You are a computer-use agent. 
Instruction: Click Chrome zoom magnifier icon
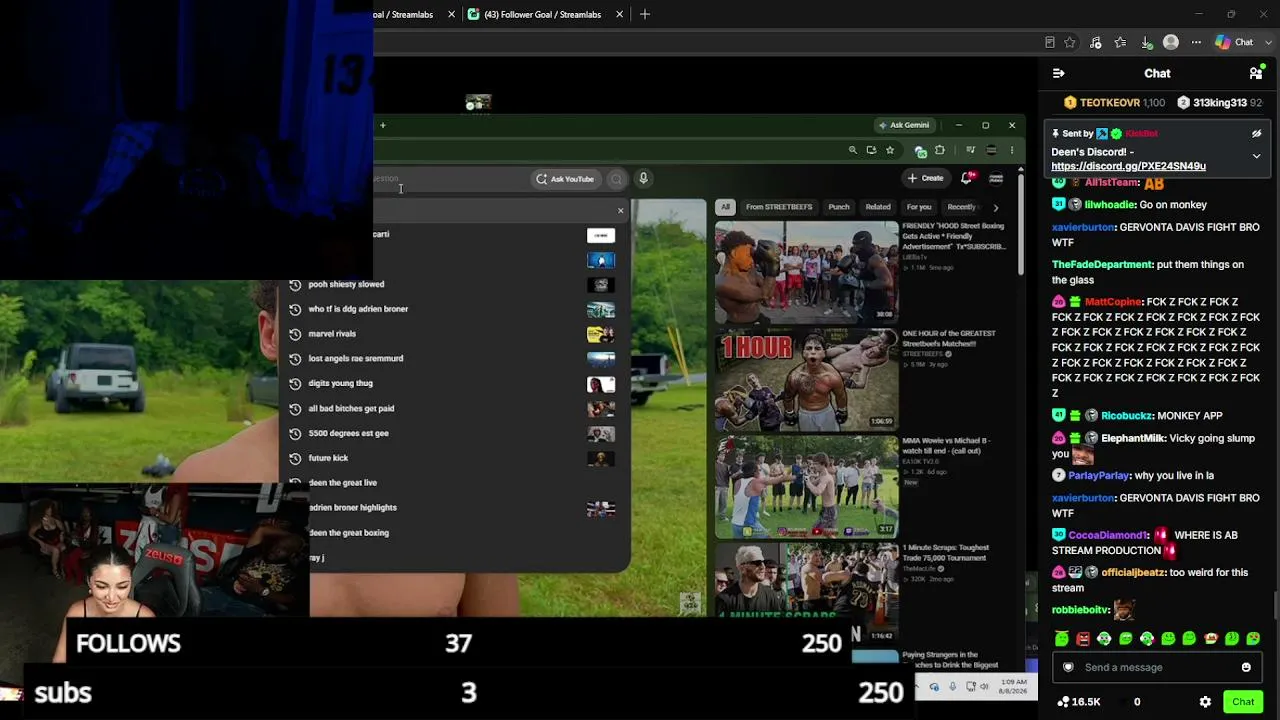(853, 150)
